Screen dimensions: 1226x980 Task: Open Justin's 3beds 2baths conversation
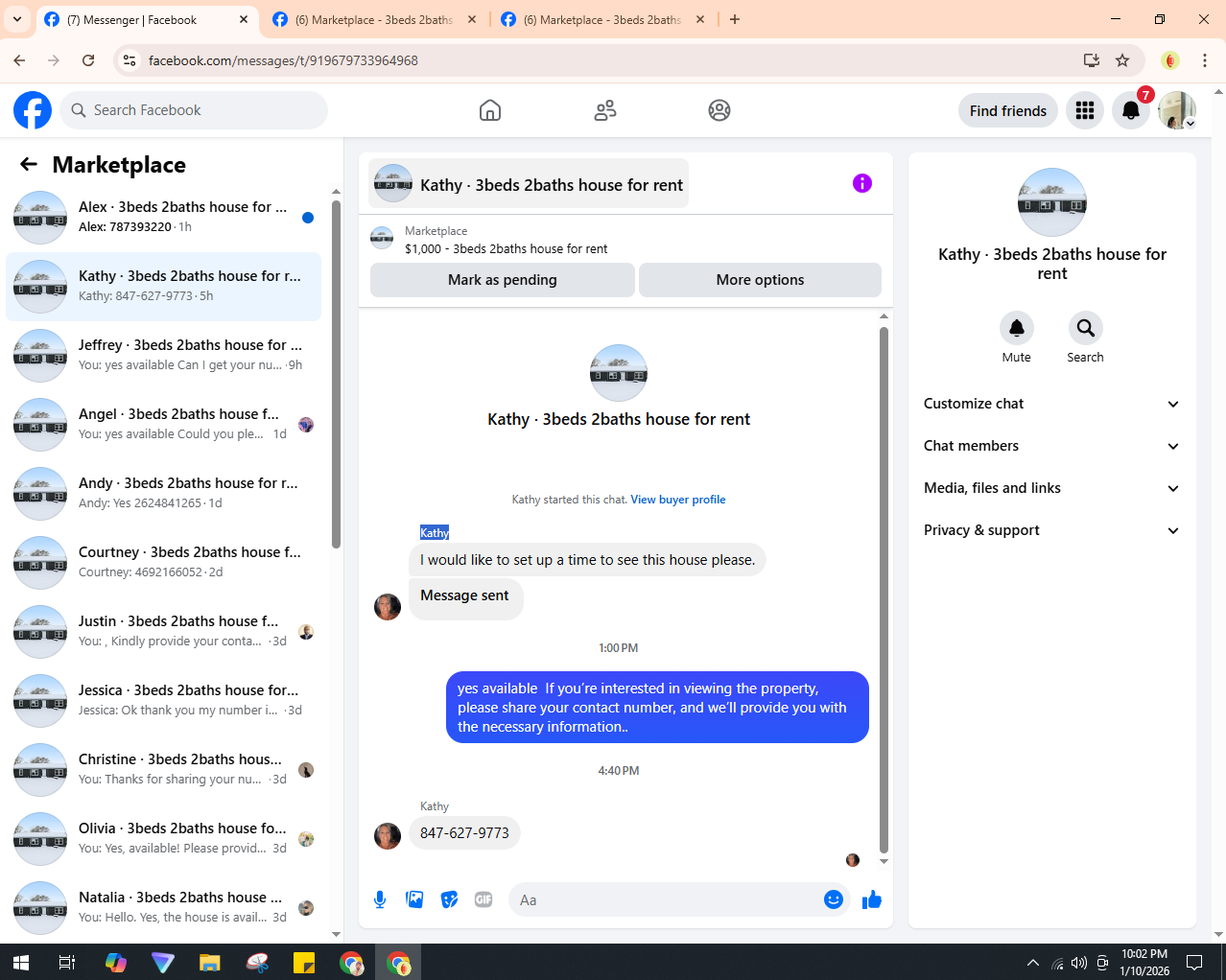[x=163, y=632]
